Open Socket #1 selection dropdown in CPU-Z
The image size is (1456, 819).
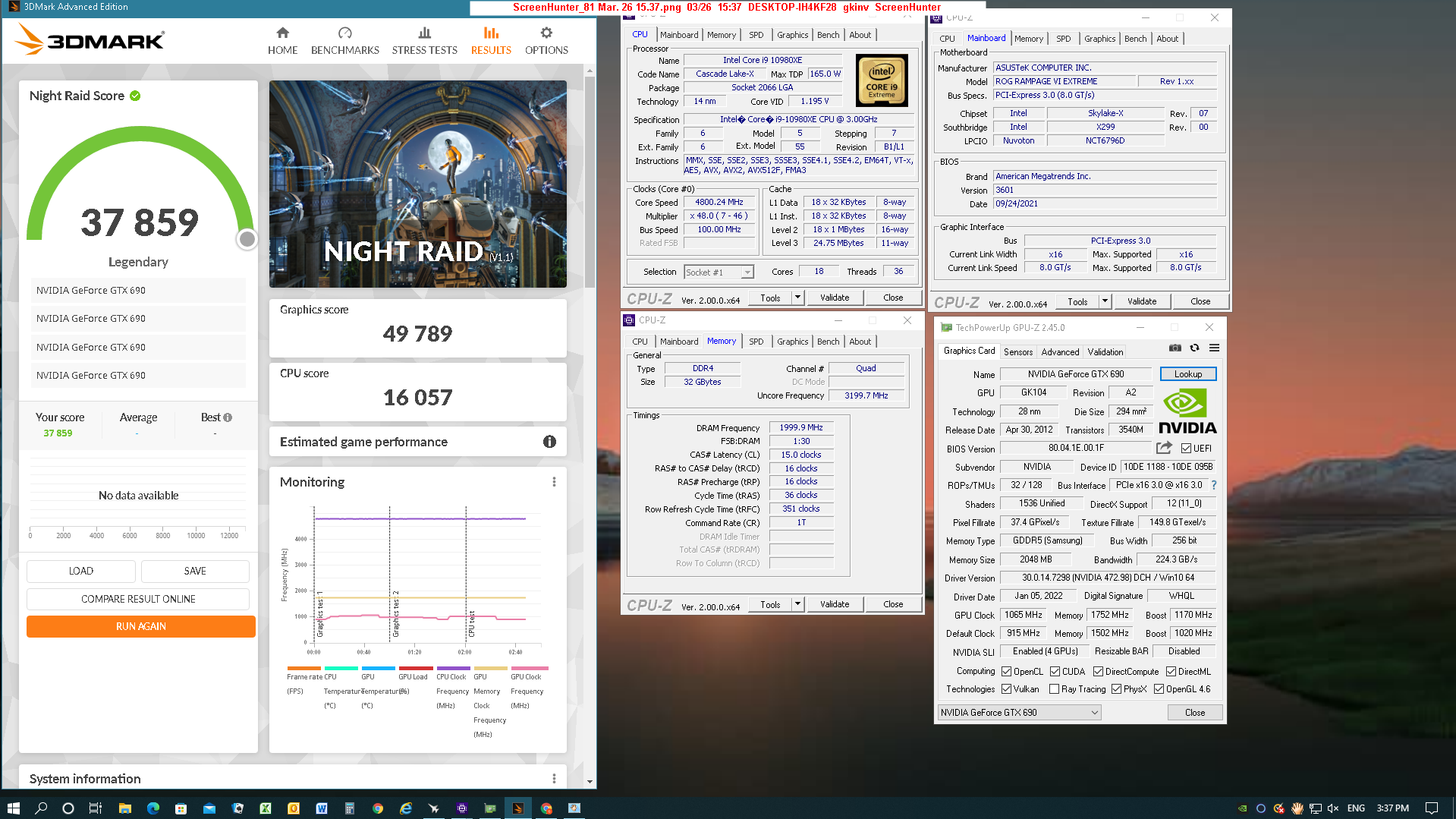click(x=718, y=272)
